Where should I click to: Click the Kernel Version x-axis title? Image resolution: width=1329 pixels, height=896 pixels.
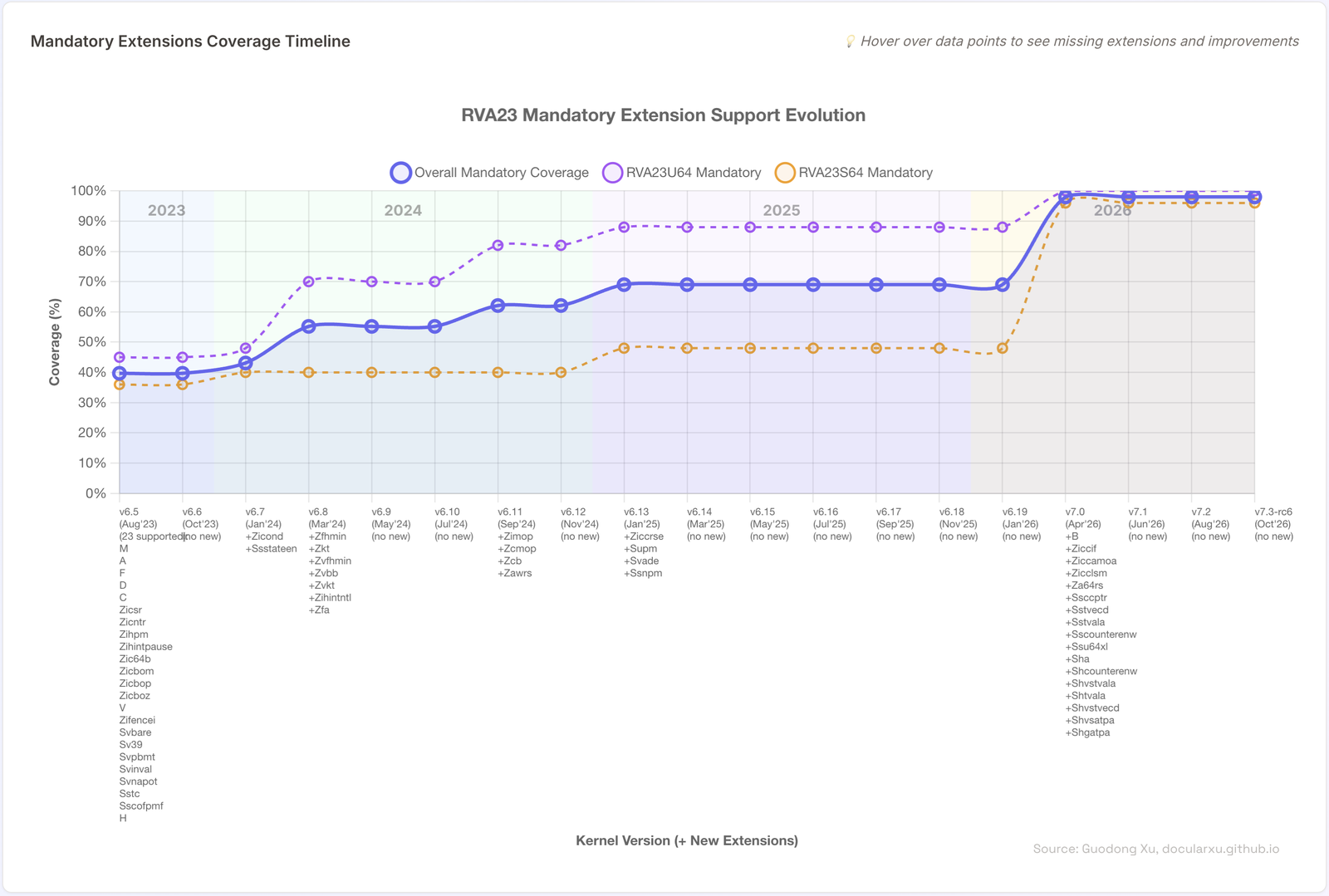(687, 840)
